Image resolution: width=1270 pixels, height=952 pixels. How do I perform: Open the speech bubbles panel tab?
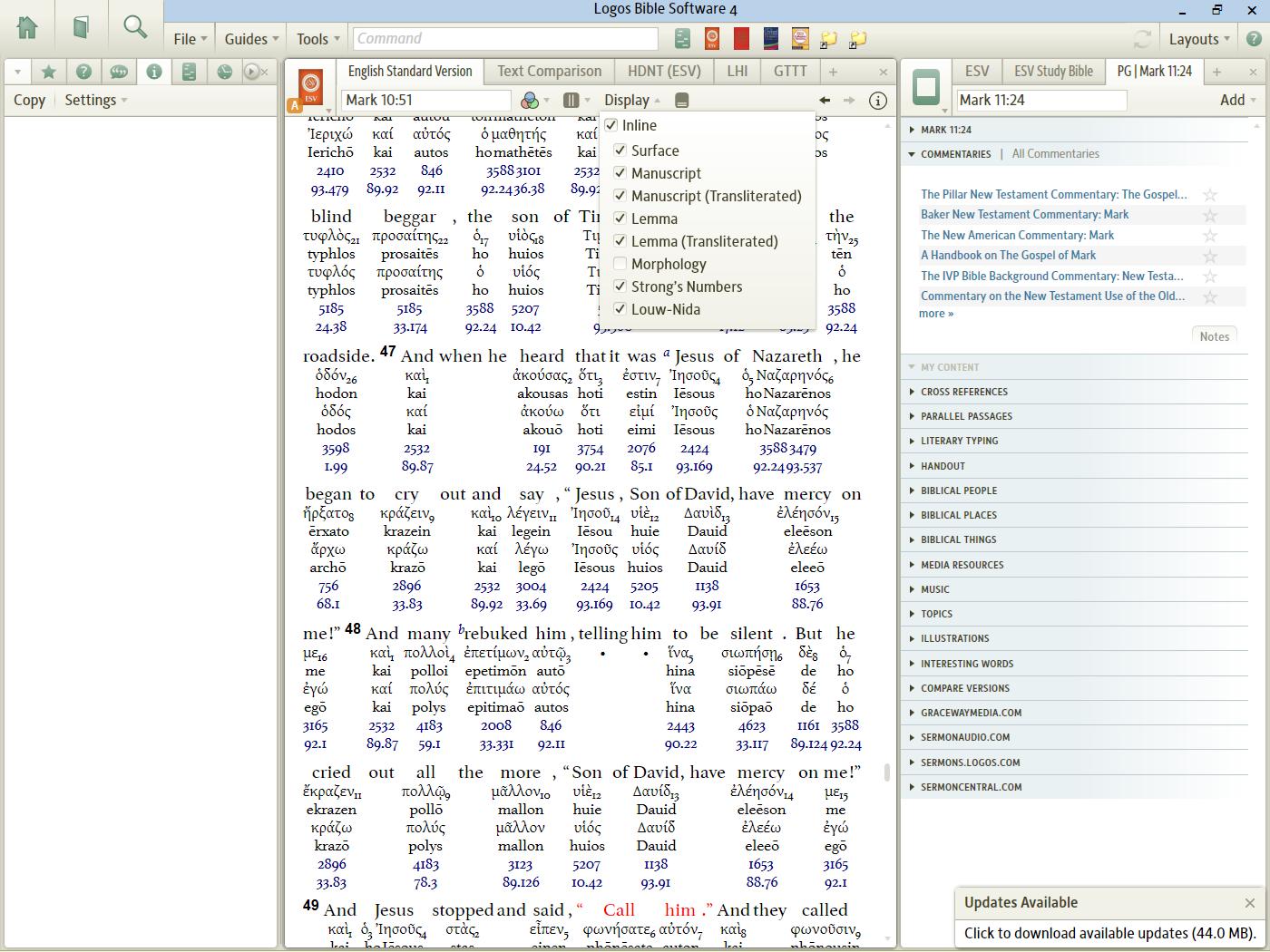[119, 72]
